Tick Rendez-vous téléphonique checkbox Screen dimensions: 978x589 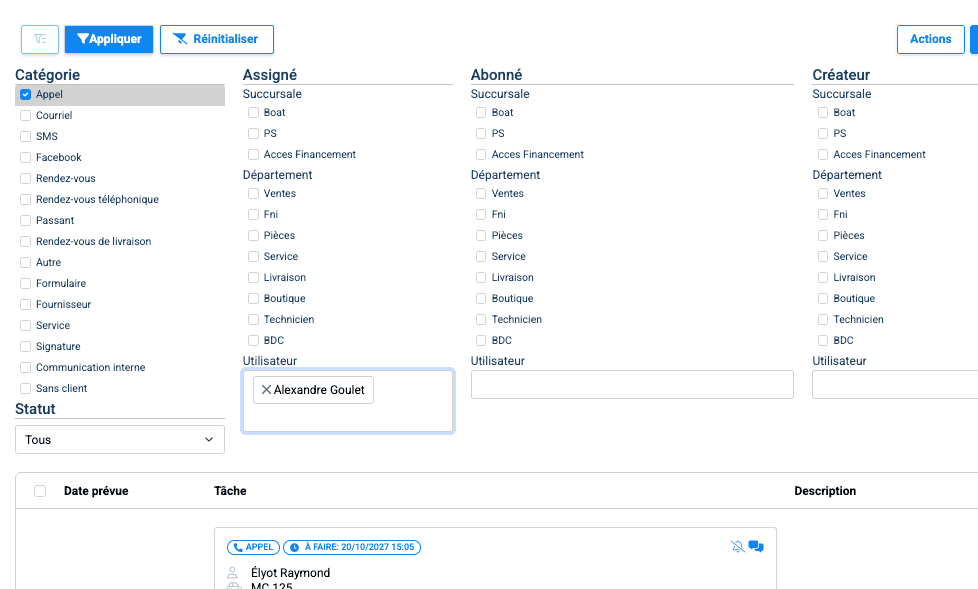pos(26,200)
